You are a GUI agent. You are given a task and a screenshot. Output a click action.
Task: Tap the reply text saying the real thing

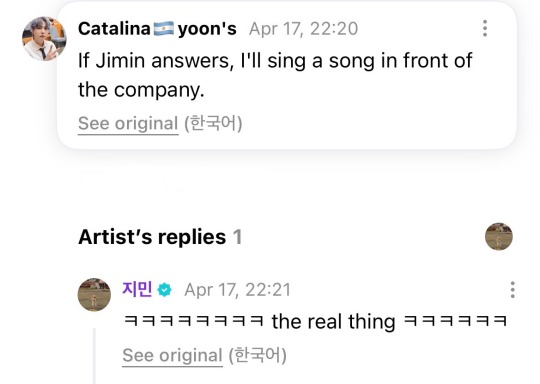coord(315,322)
